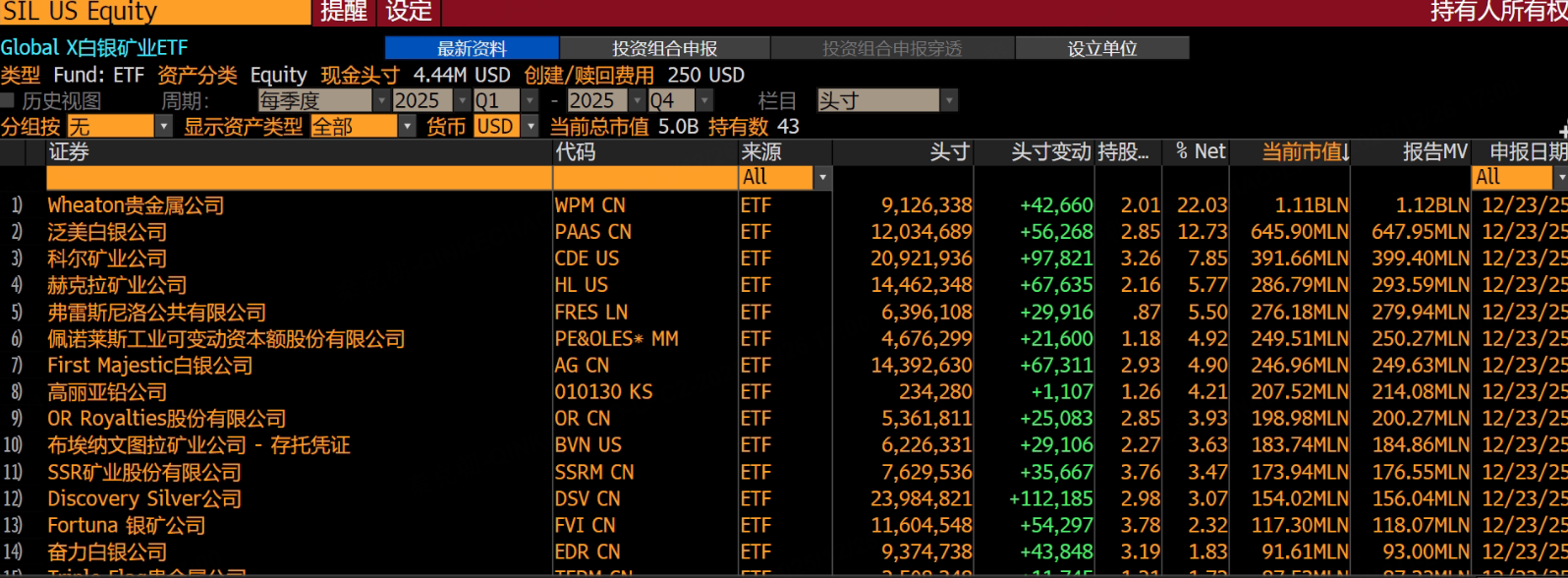Select the OR Royalties股份有限公司 row
This screenshot has width=1568, height=578.
point(784,419)
